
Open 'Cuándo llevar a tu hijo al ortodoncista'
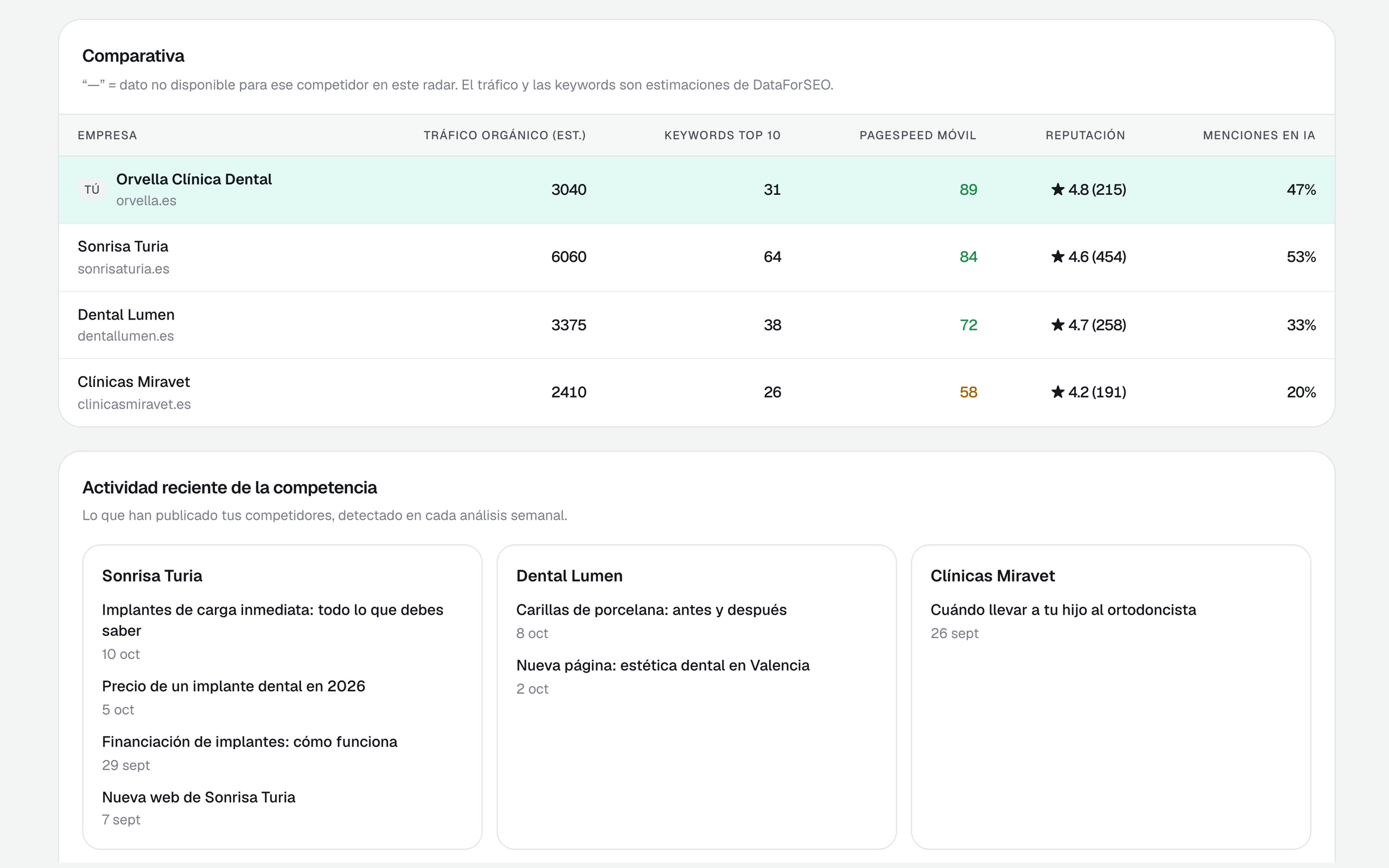click(x=1063, y=610)
